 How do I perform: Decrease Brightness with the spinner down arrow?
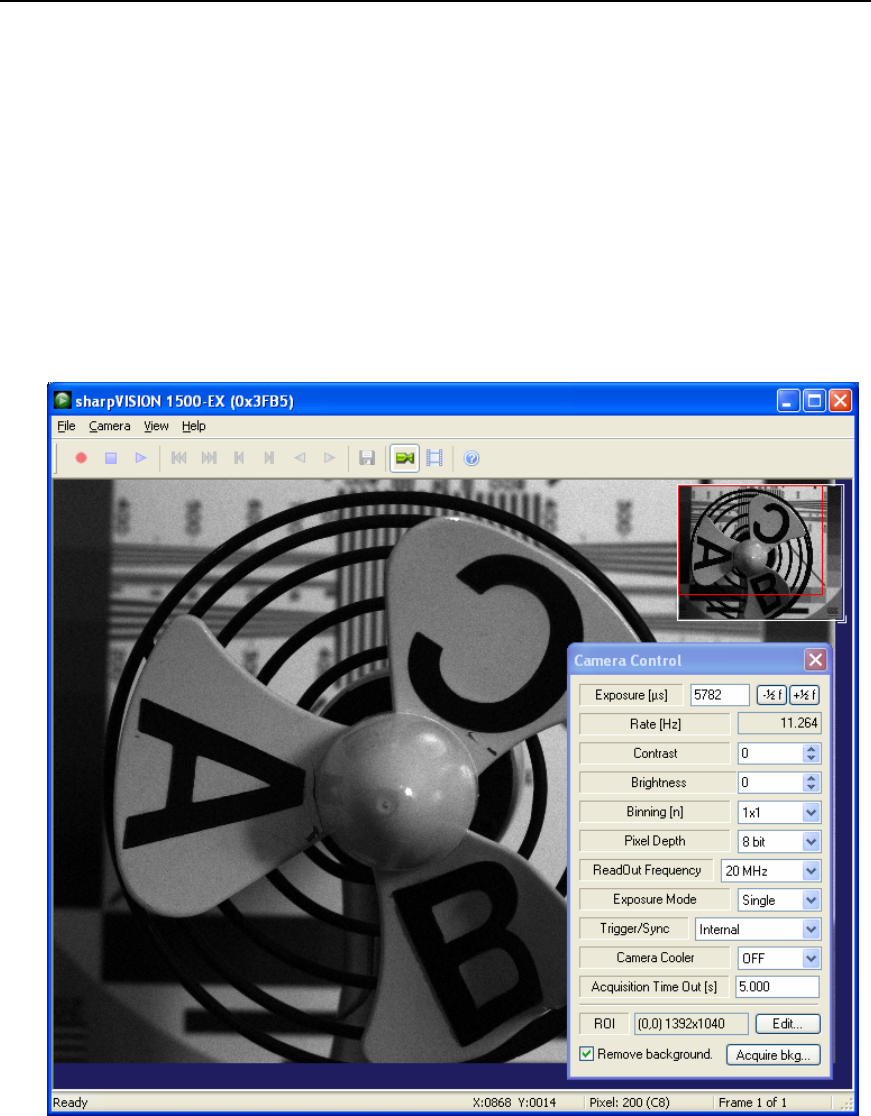(811, 788)
